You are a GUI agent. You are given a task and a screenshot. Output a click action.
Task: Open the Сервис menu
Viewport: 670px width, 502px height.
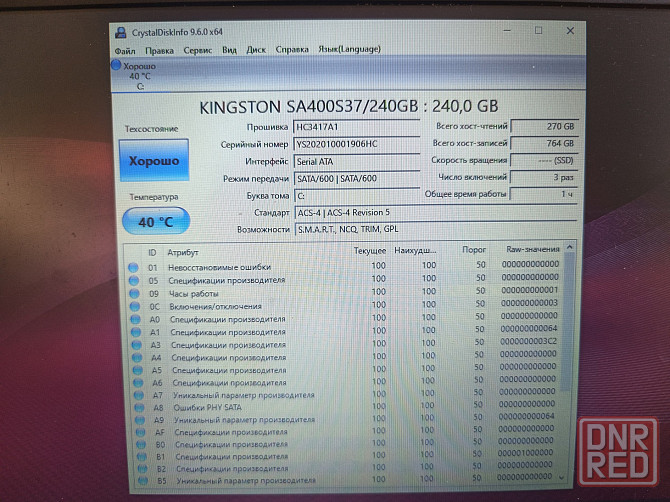[198, 50]
